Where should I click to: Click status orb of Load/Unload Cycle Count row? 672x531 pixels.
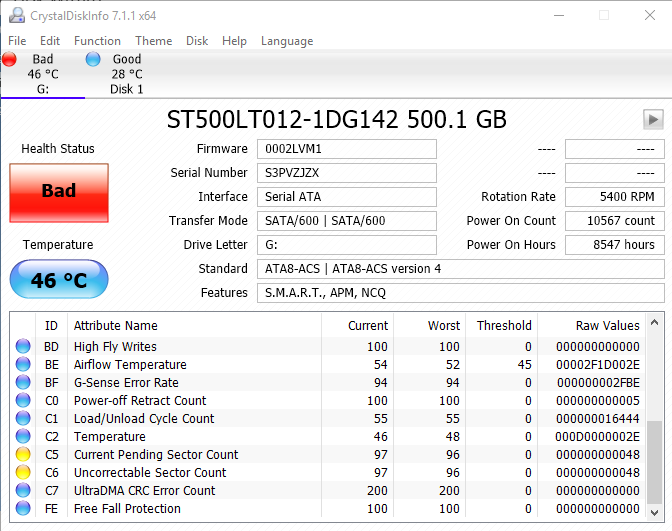23,418
